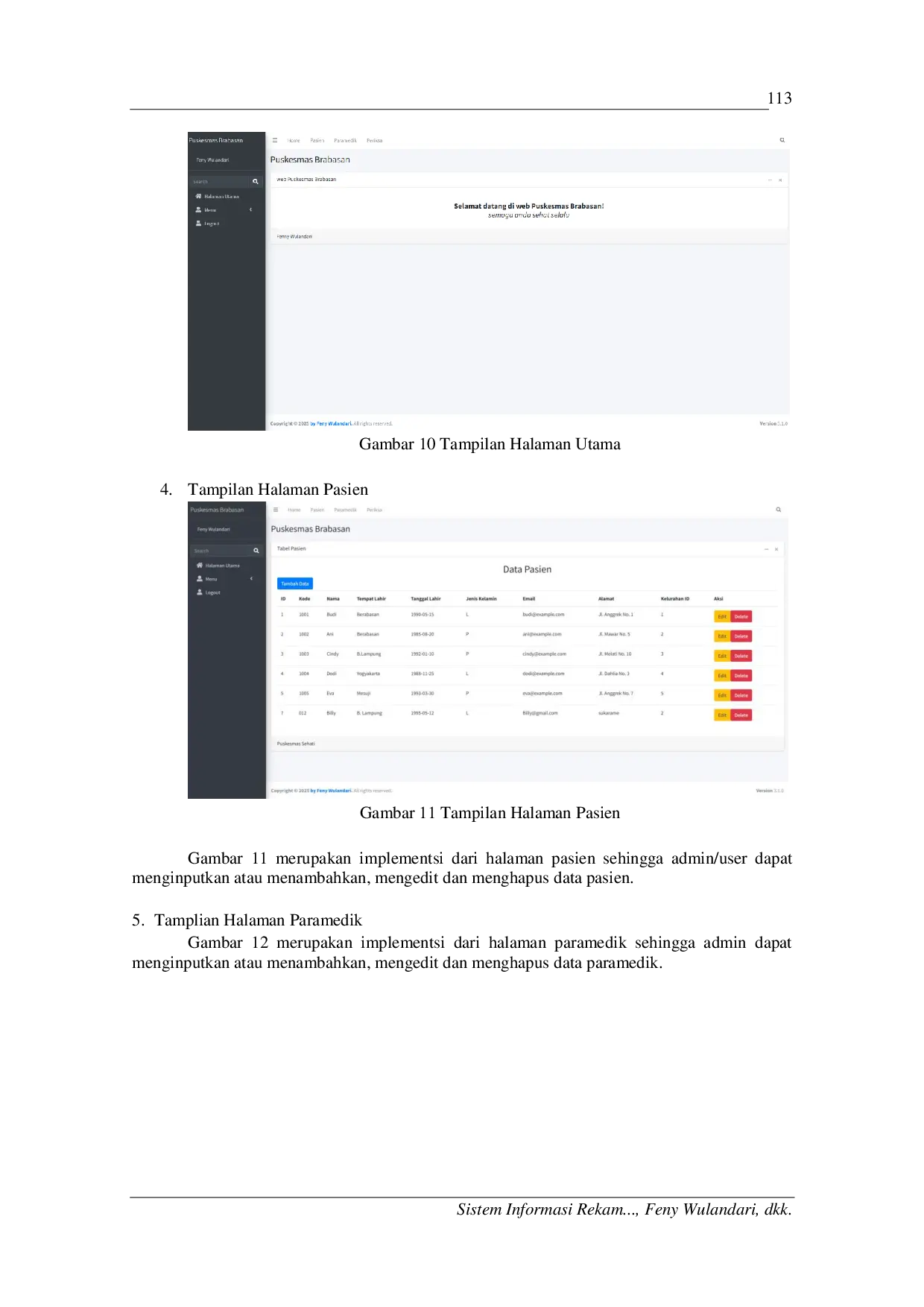This screenshot has width=924, height=1307.
Task: Open Pasien tab in Halaman Utama screenshot navbar
Action: point(317,140)
